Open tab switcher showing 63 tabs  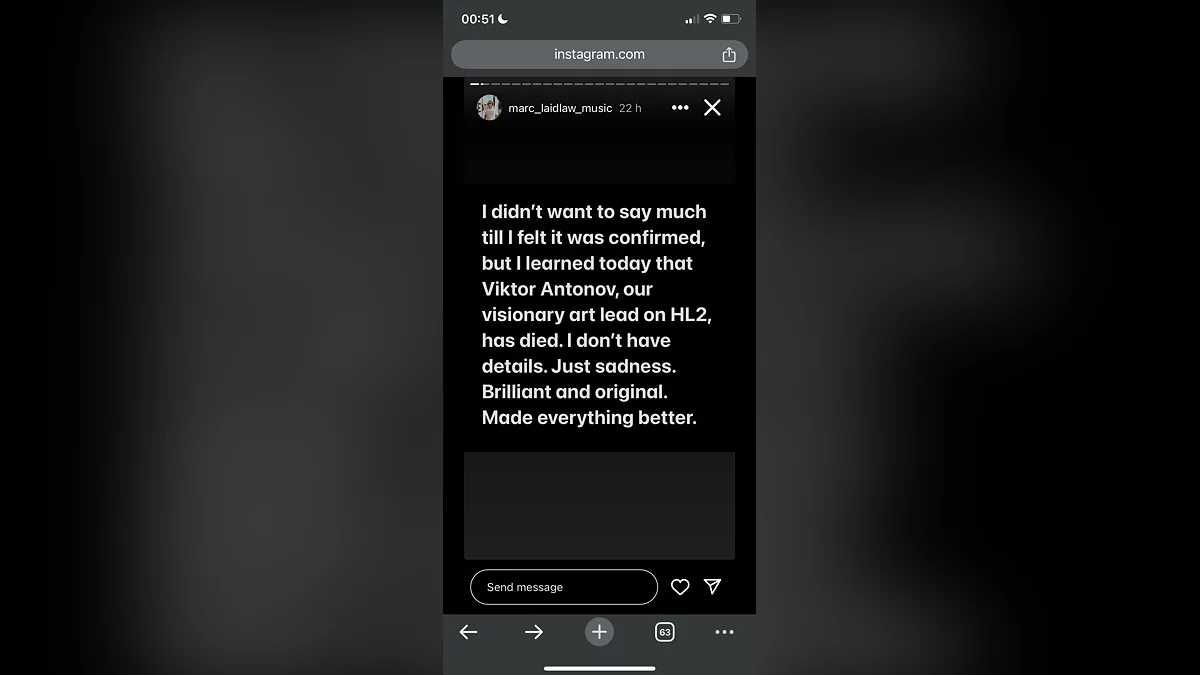coord(665,632)
